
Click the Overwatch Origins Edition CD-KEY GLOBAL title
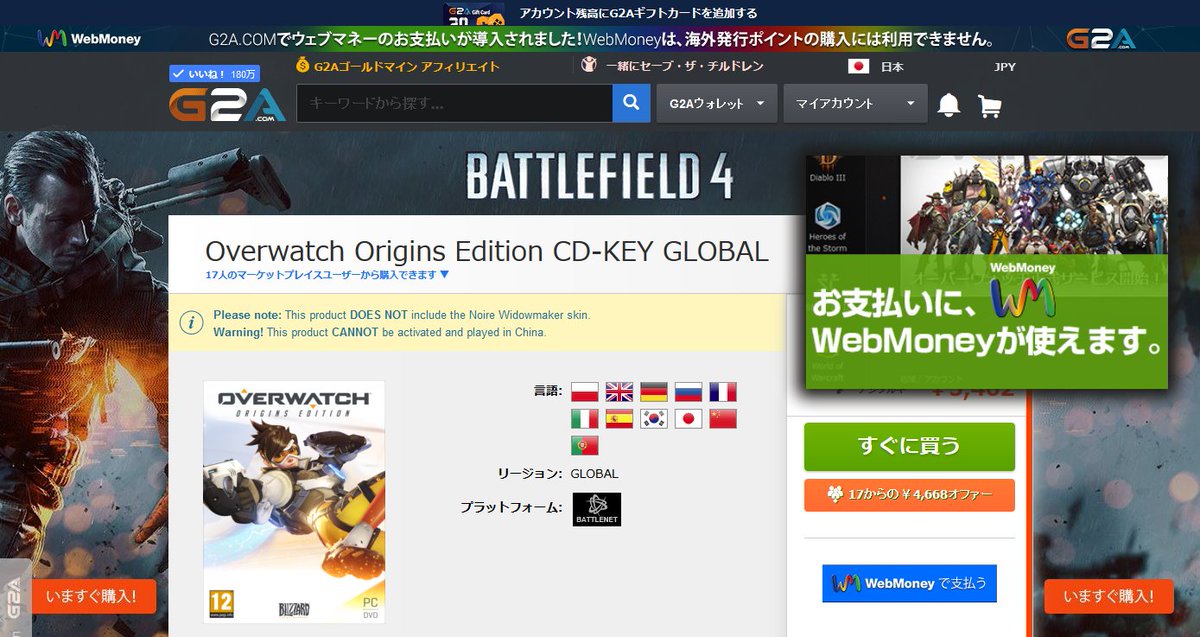point(487,251)
